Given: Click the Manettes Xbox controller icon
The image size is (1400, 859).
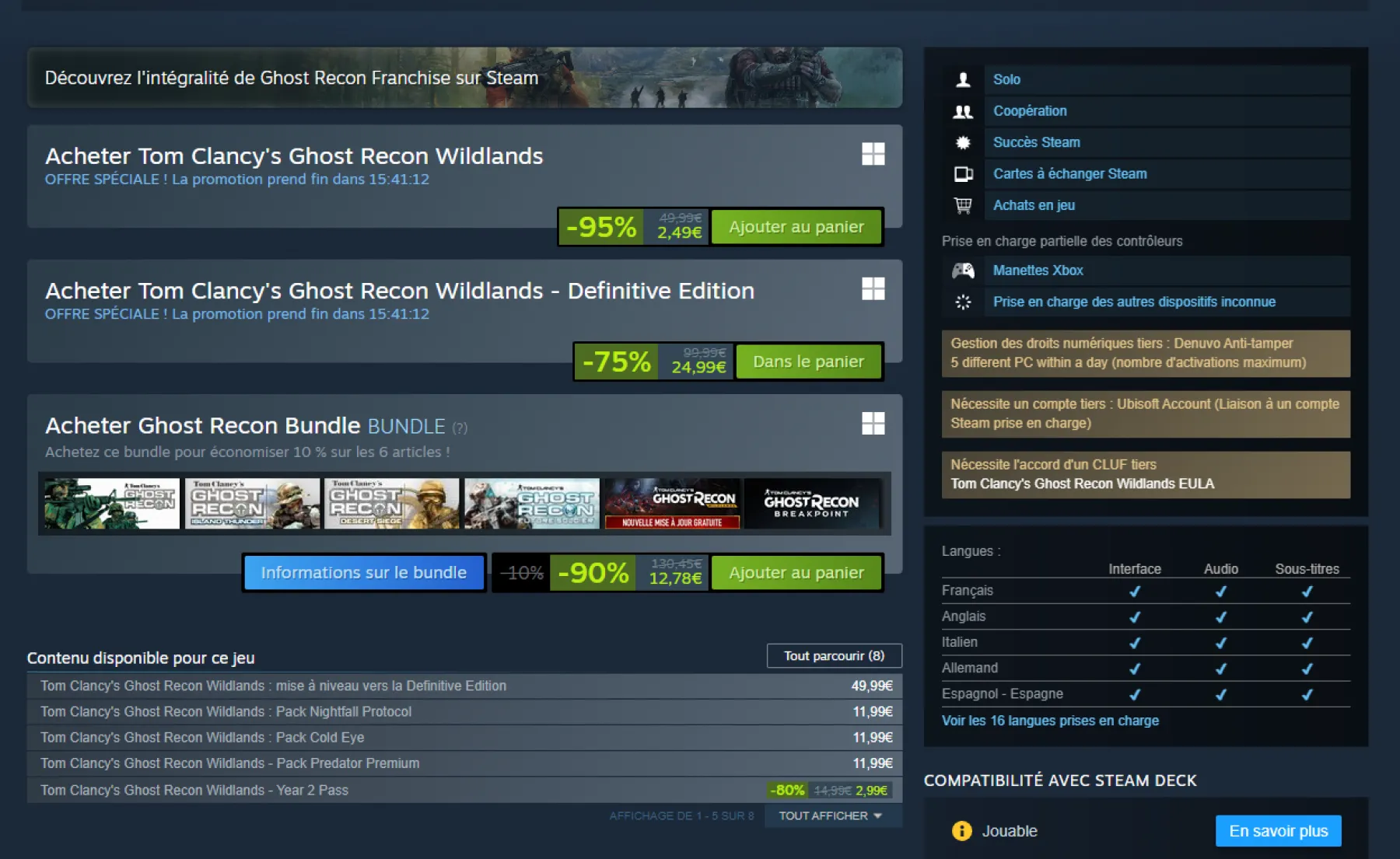Looking at the screenshot, I should (963, 271).
